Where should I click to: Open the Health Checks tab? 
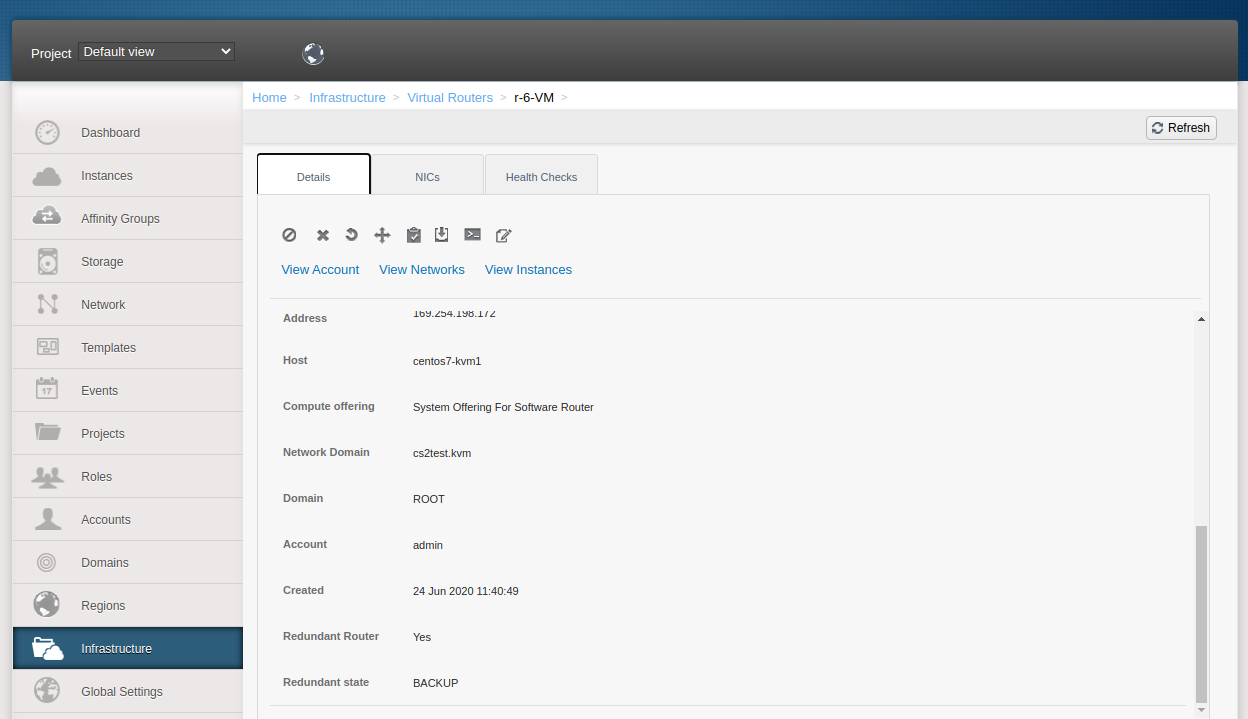pos(541,175)
